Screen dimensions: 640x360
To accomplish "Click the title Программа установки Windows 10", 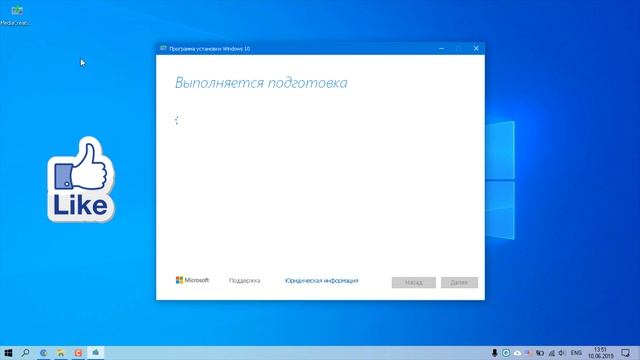I will (209, 49).
